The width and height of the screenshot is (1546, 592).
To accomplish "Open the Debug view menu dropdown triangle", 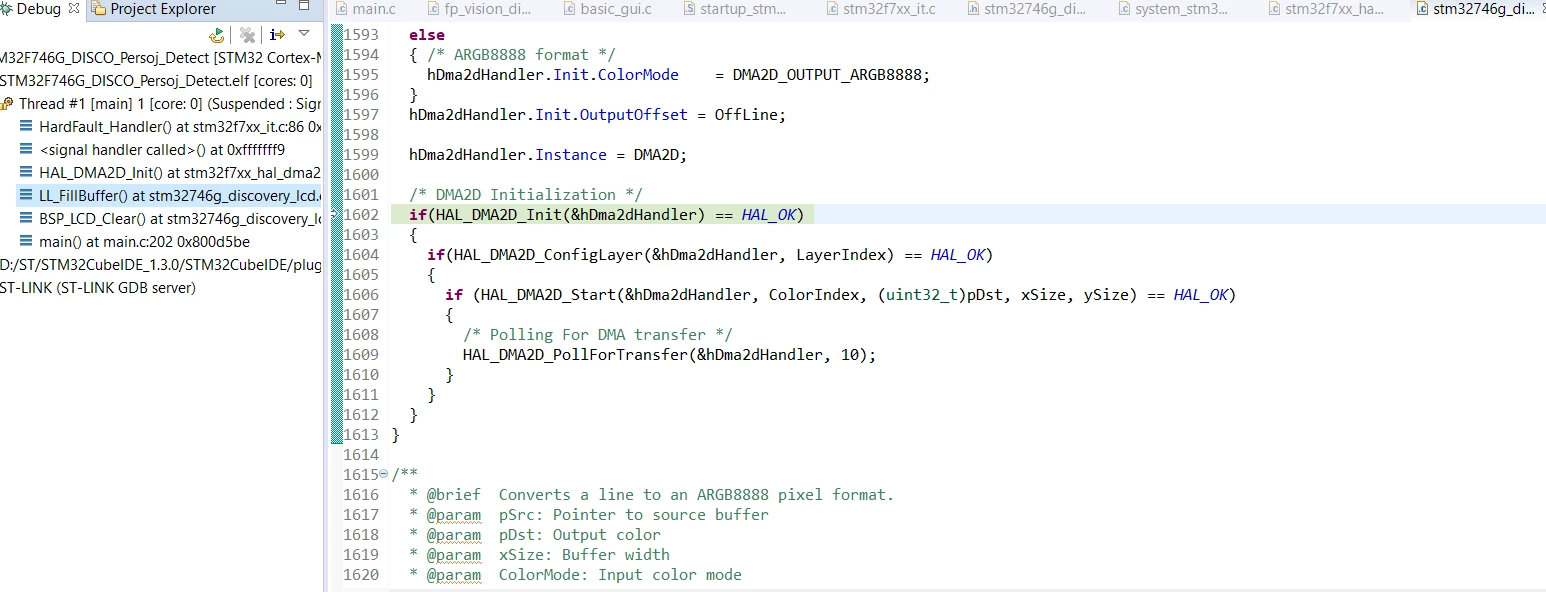I will pyautogui.click(x=304, y=34).
